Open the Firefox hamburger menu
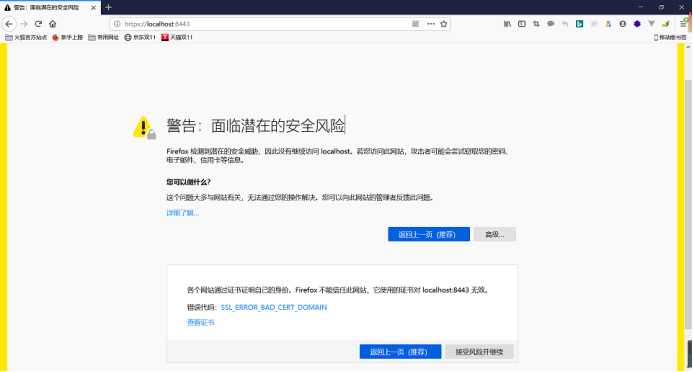Screen dimensions: 693x372 point(683,24)
